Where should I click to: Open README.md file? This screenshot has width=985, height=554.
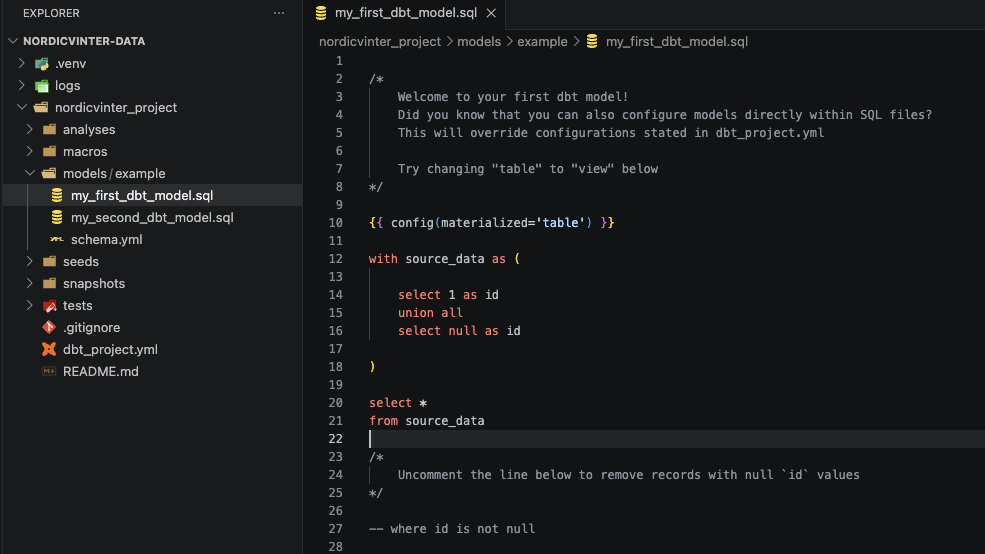click(x=101, y=371)
